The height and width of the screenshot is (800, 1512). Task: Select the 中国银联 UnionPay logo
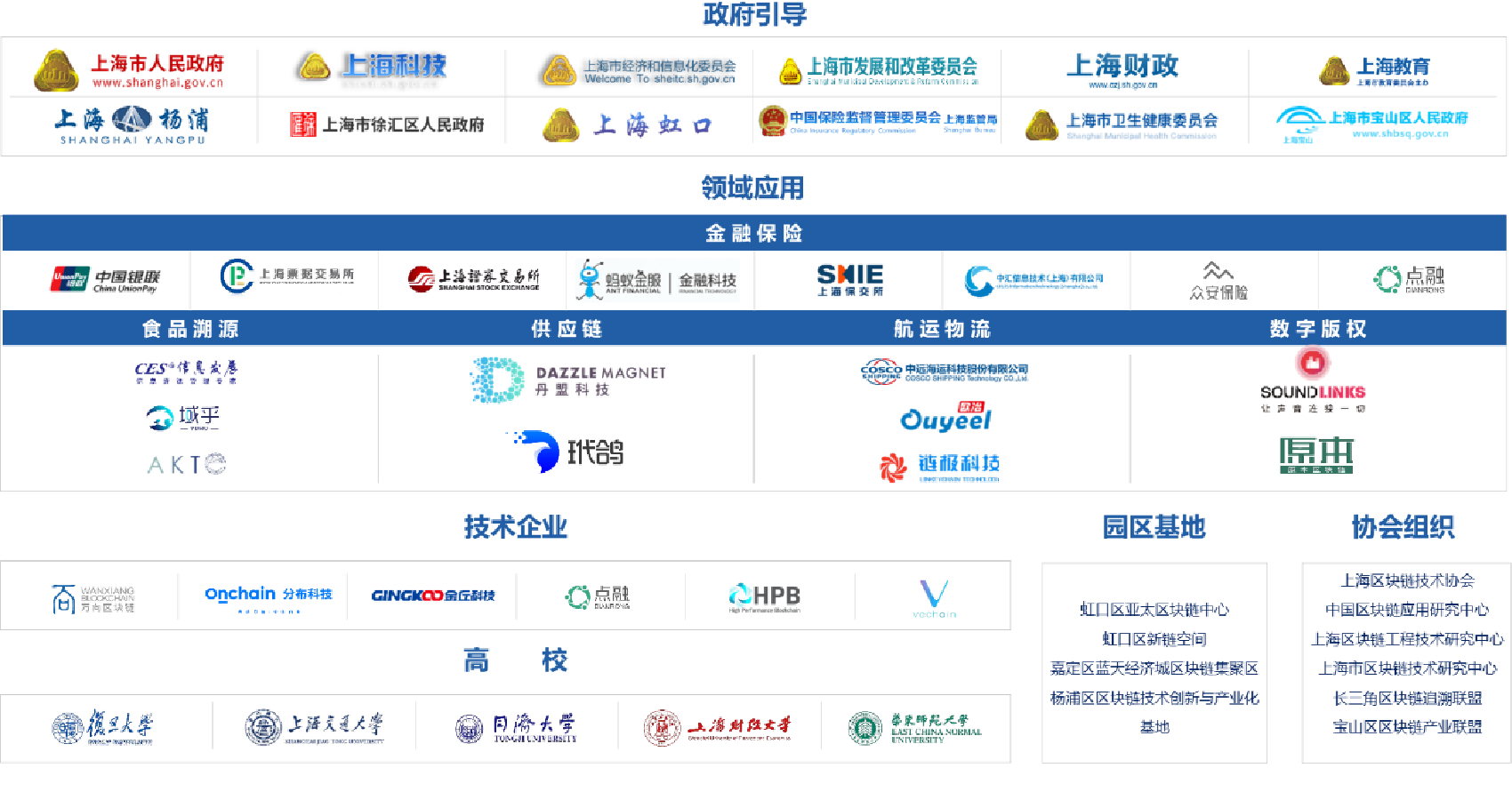point(105,280)
